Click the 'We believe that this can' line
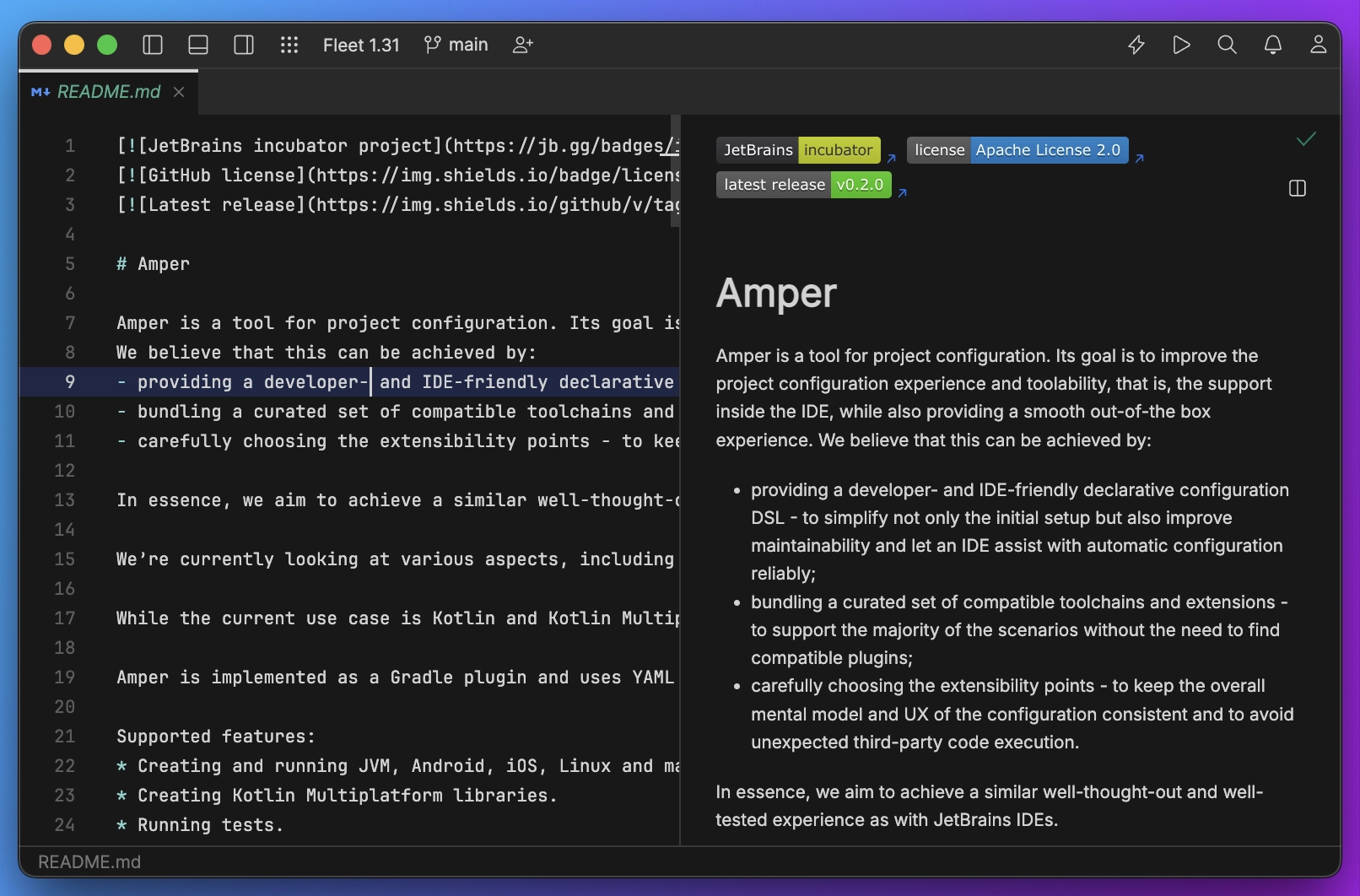 coord(327,353)
